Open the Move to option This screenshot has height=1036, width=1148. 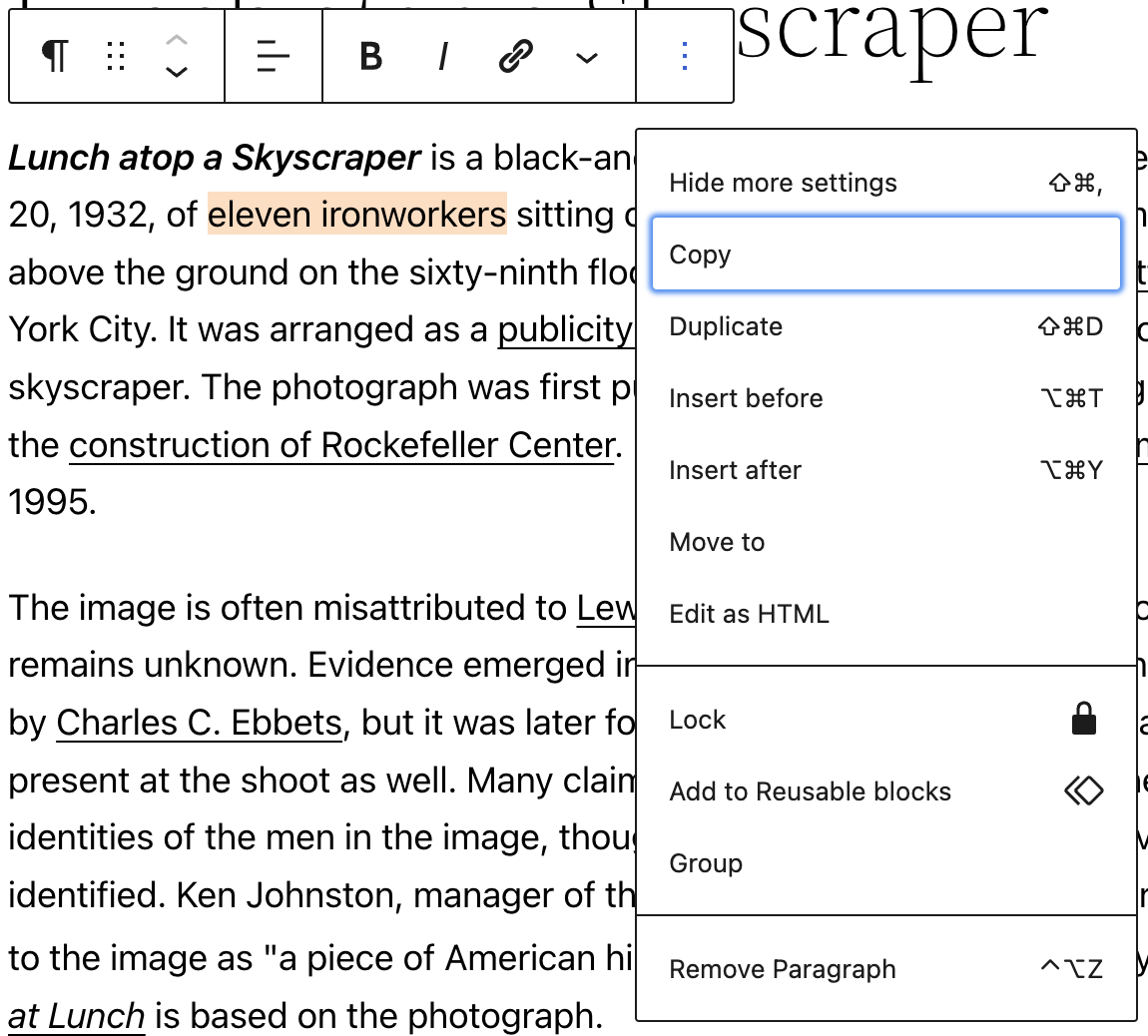point(716,542)
